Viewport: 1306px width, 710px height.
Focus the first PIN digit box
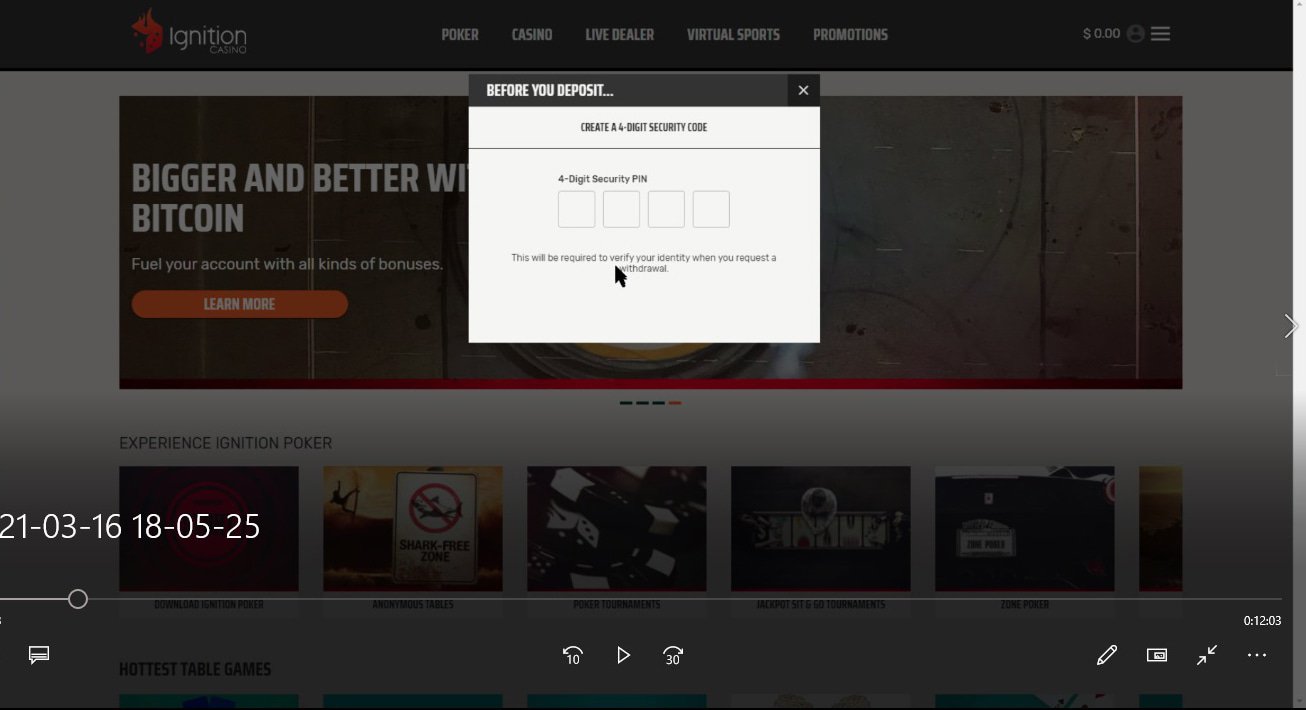tap(577, 209)
